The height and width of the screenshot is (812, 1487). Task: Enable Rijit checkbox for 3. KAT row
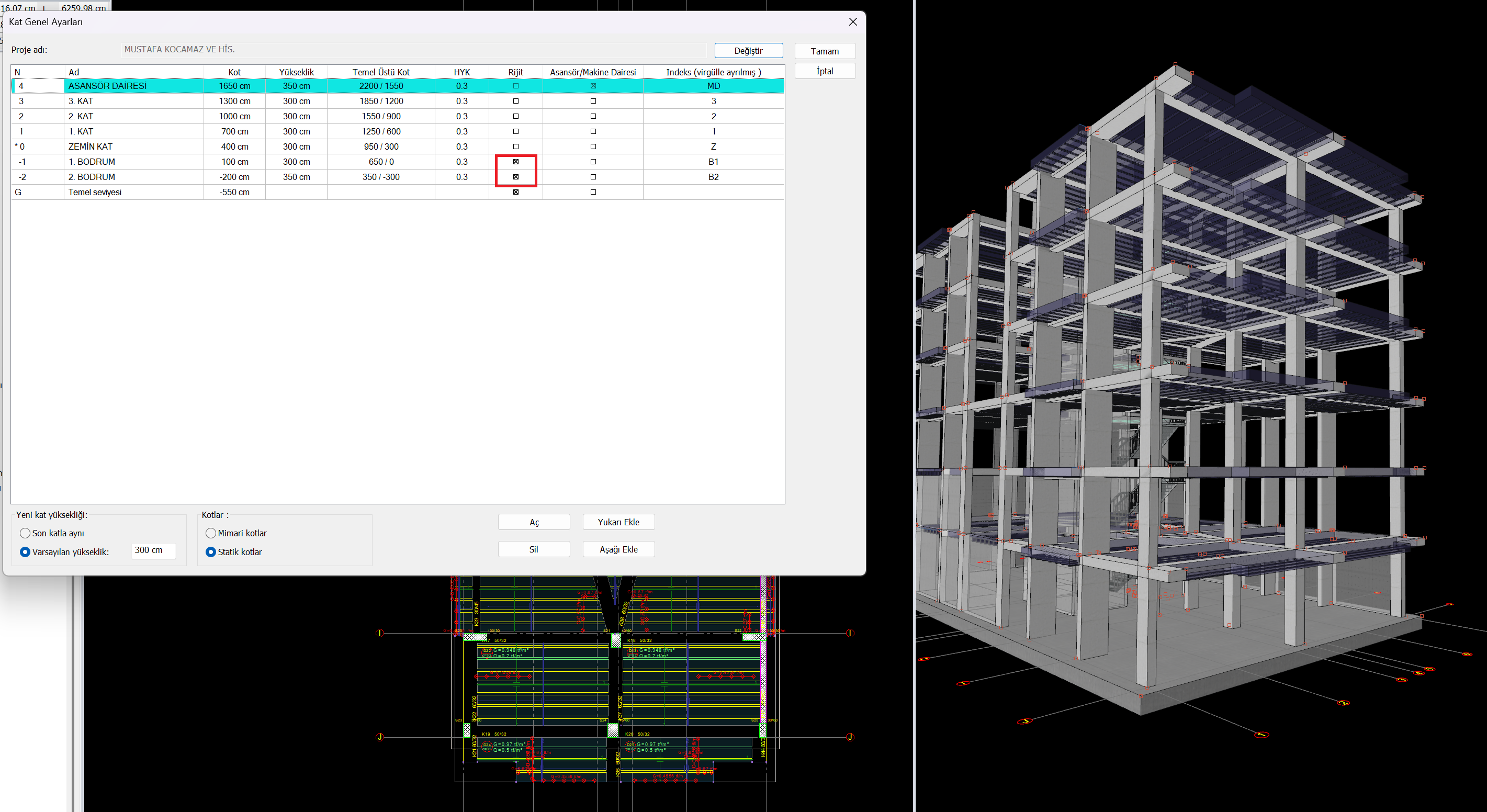point(515,101)
